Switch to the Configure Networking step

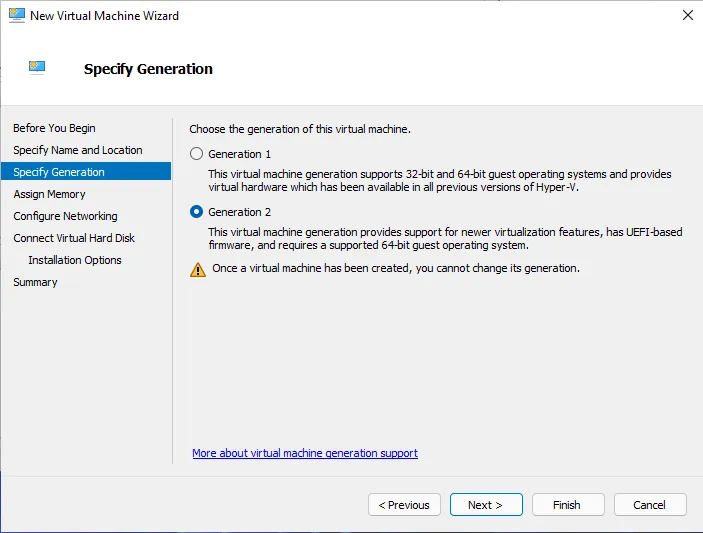65,216
